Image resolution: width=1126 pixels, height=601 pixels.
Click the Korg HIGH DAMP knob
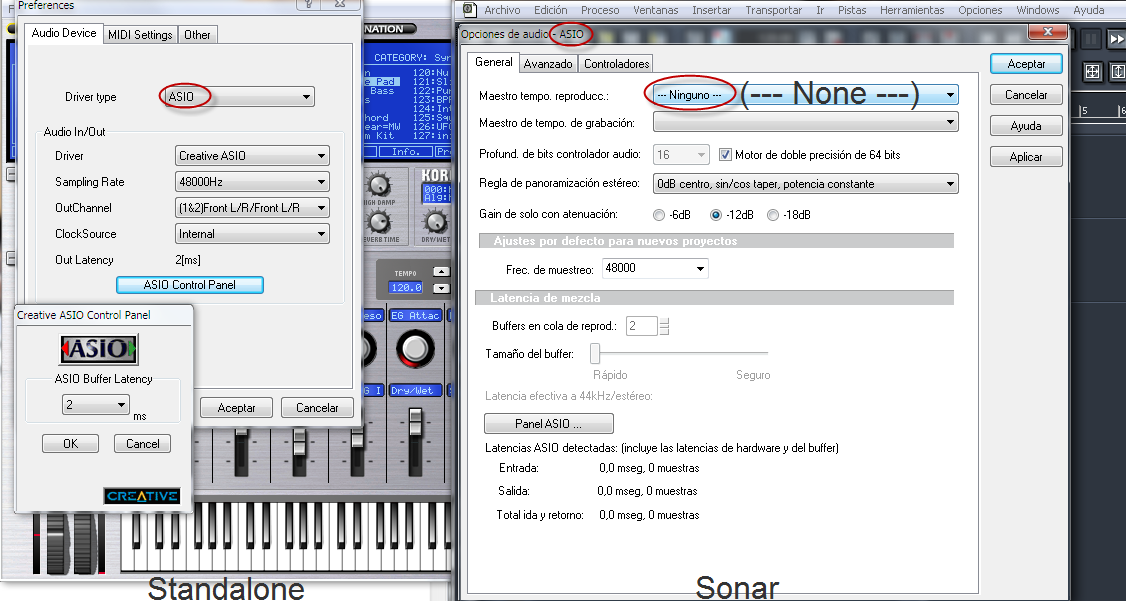376,185
